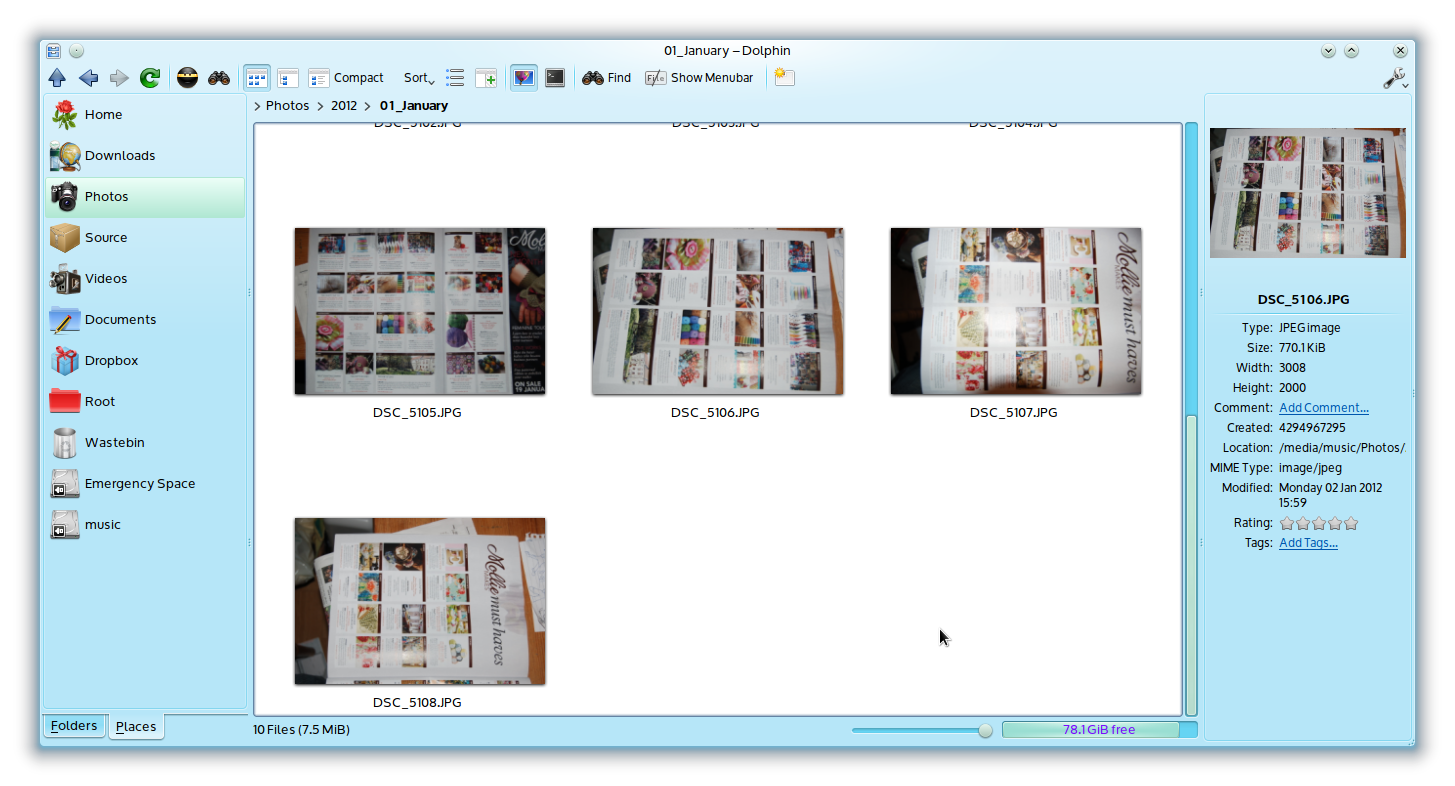Viewport: 1455px width, 786px height.
Task: Click the DSC_5107.JPG file name
Action: click(1013, 413)
